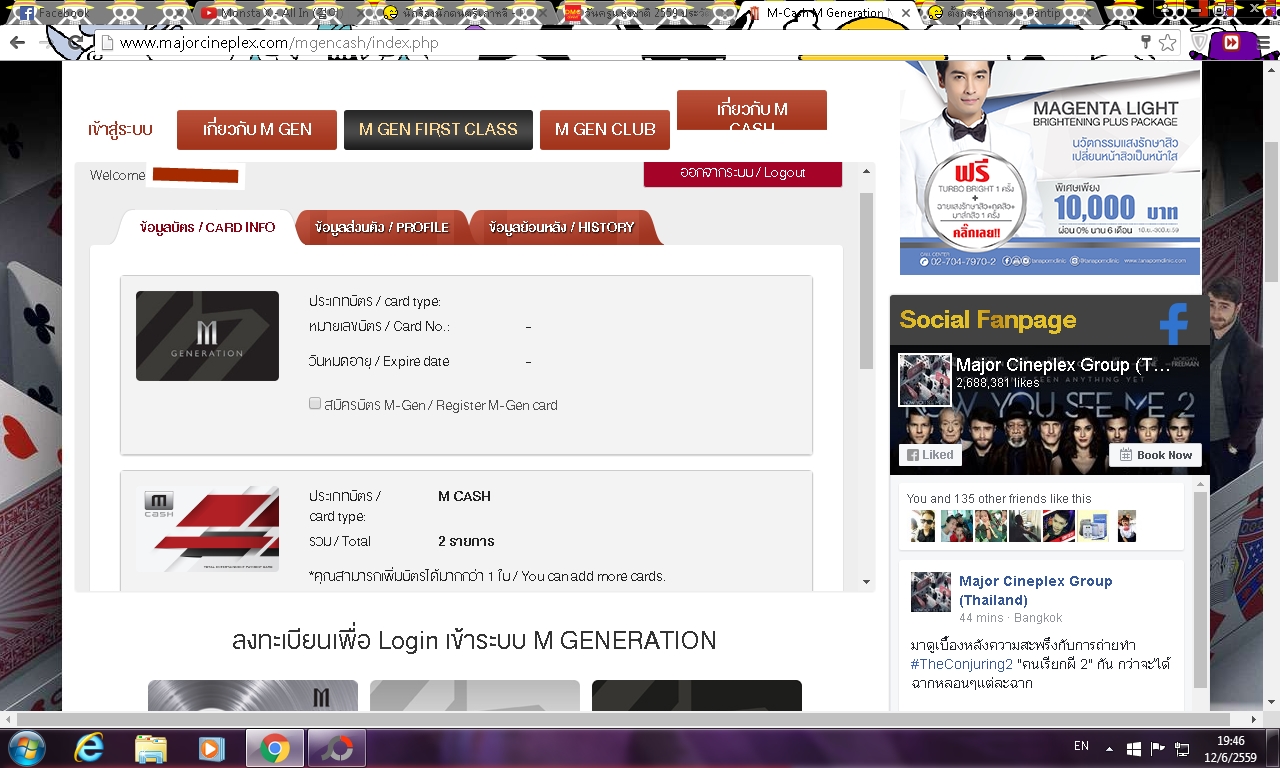Open Action Center flag icon in tray
The height and width of the screenshot is (768, 1280).
[1158, 748]
